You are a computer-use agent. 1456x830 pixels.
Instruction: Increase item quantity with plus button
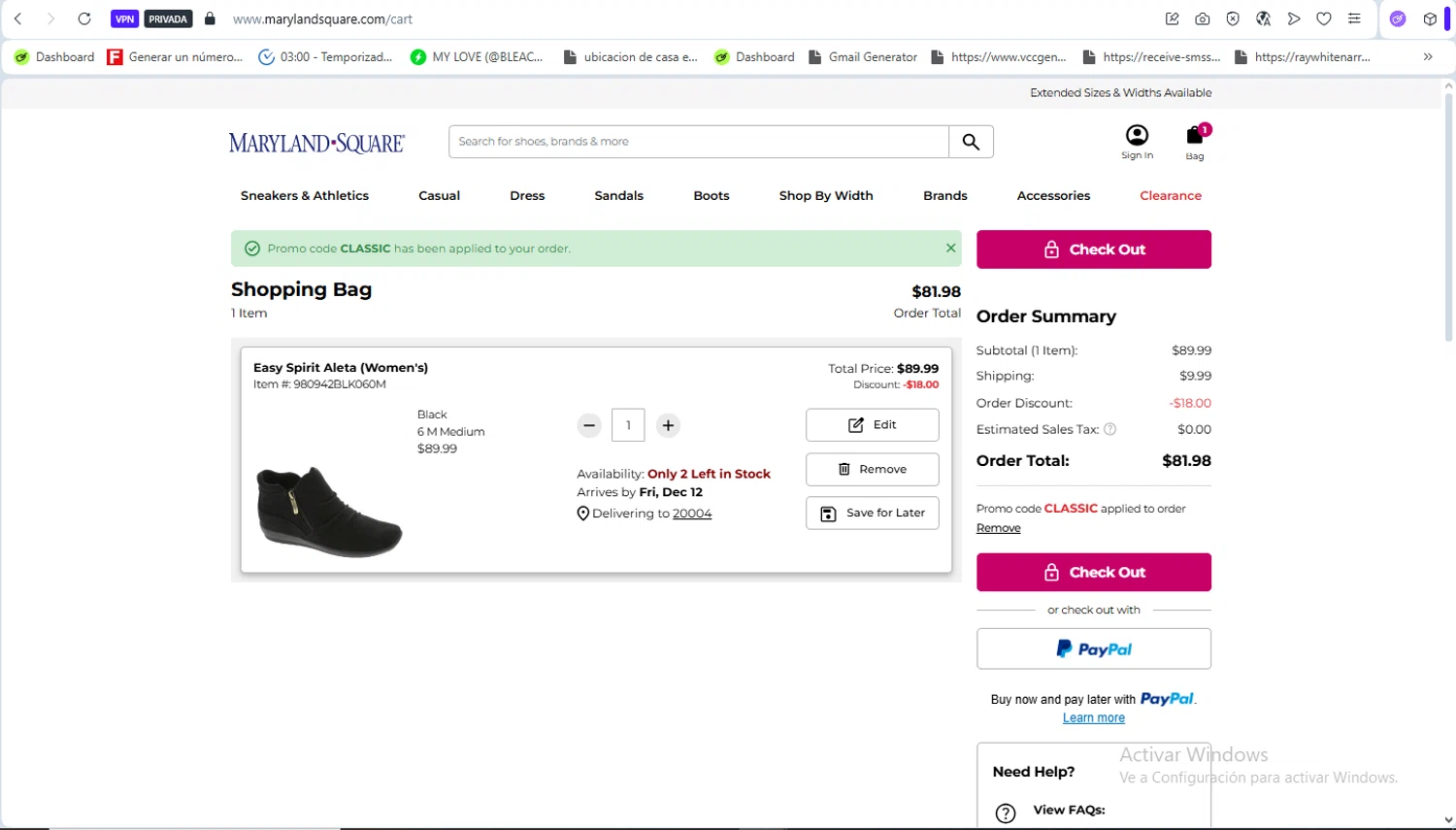[x=668, y=425]
